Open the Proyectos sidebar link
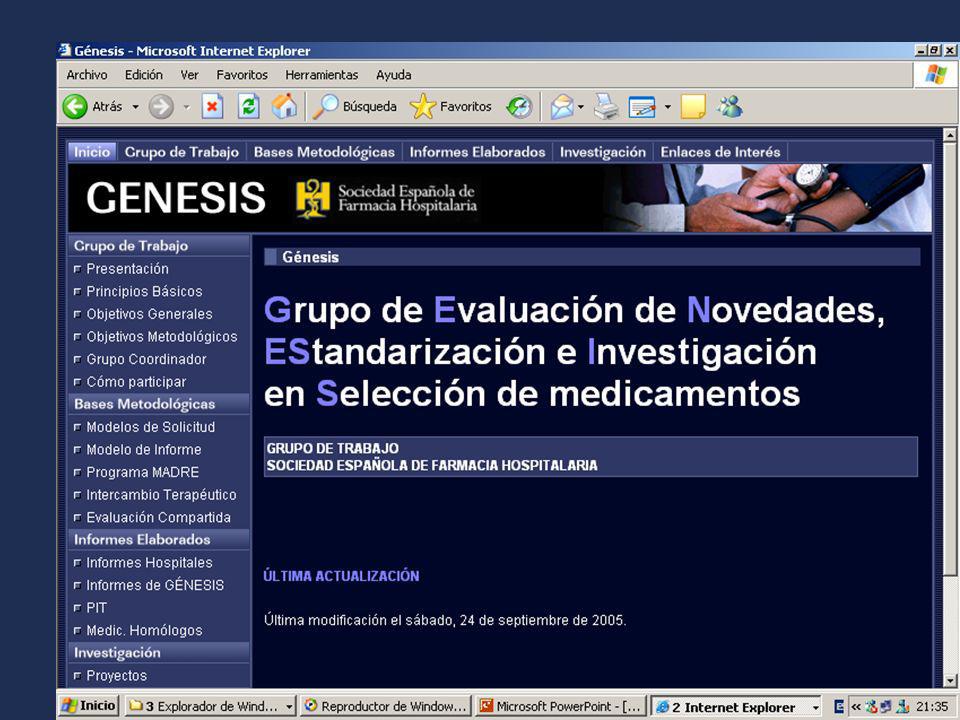 (x=116, y=676)
